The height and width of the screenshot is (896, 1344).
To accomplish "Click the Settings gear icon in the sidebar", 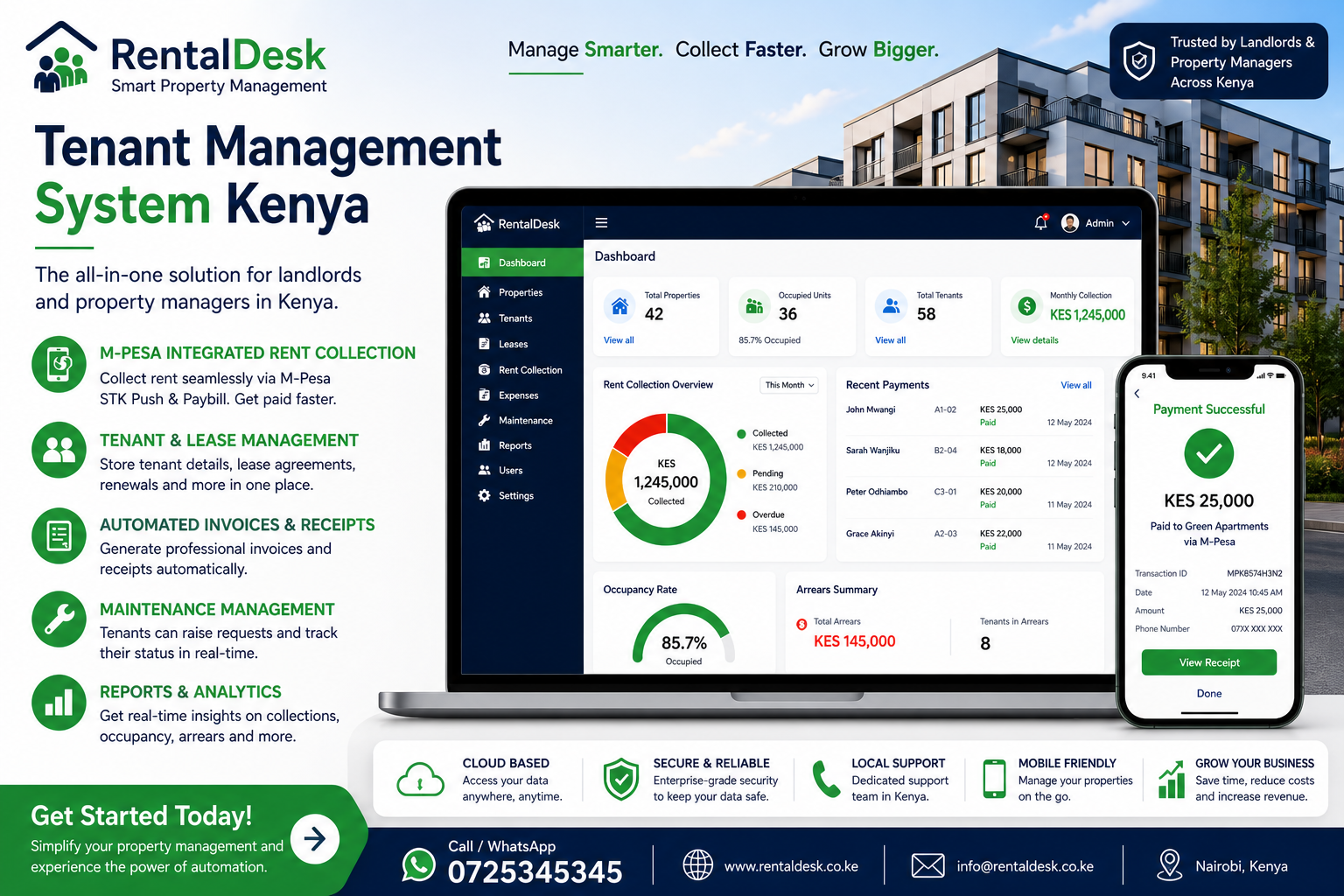I will (x=484, y=495).
